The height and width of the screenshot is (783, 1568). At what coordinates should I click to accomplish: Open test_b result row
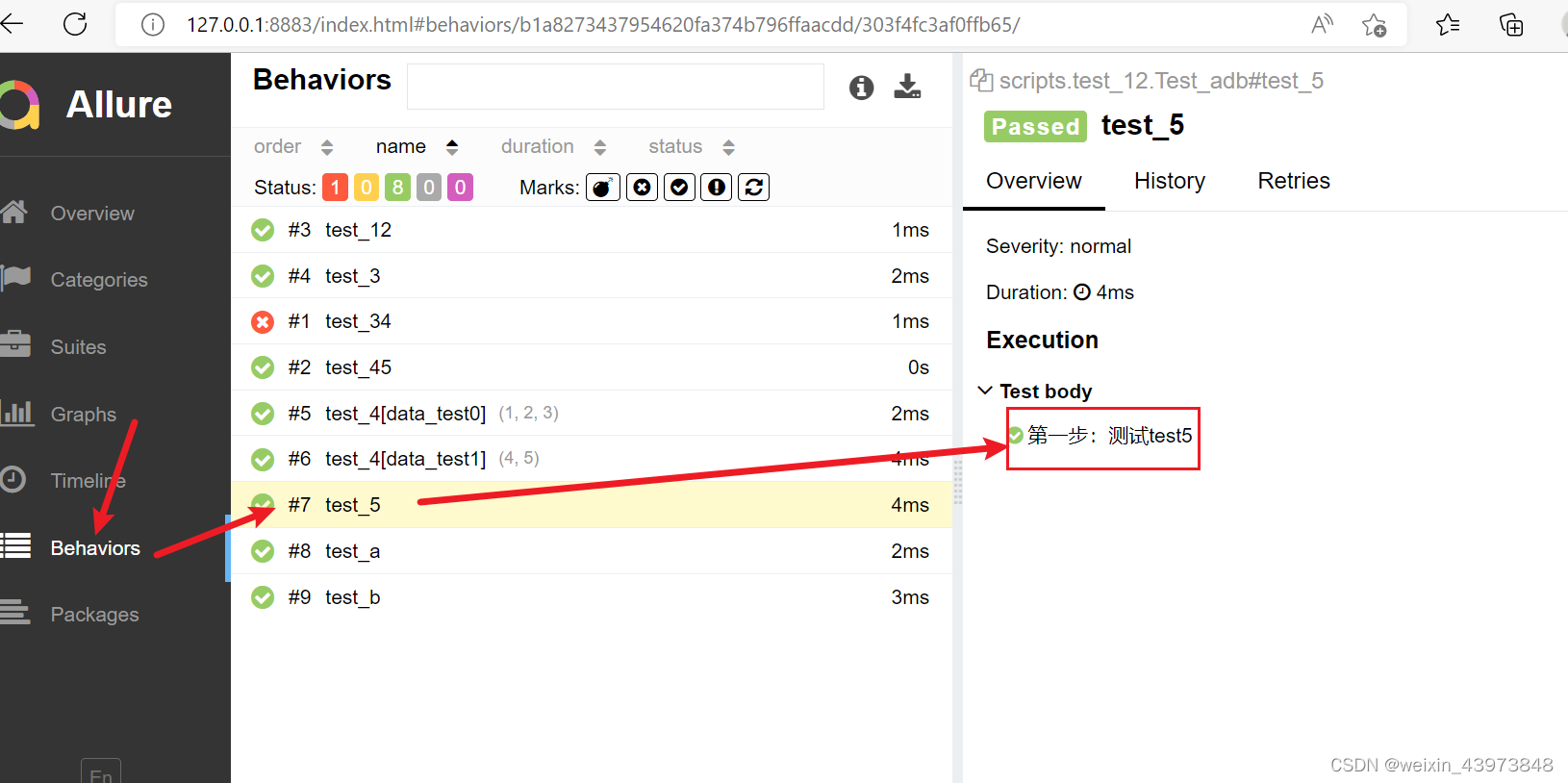tap(591, 597)
